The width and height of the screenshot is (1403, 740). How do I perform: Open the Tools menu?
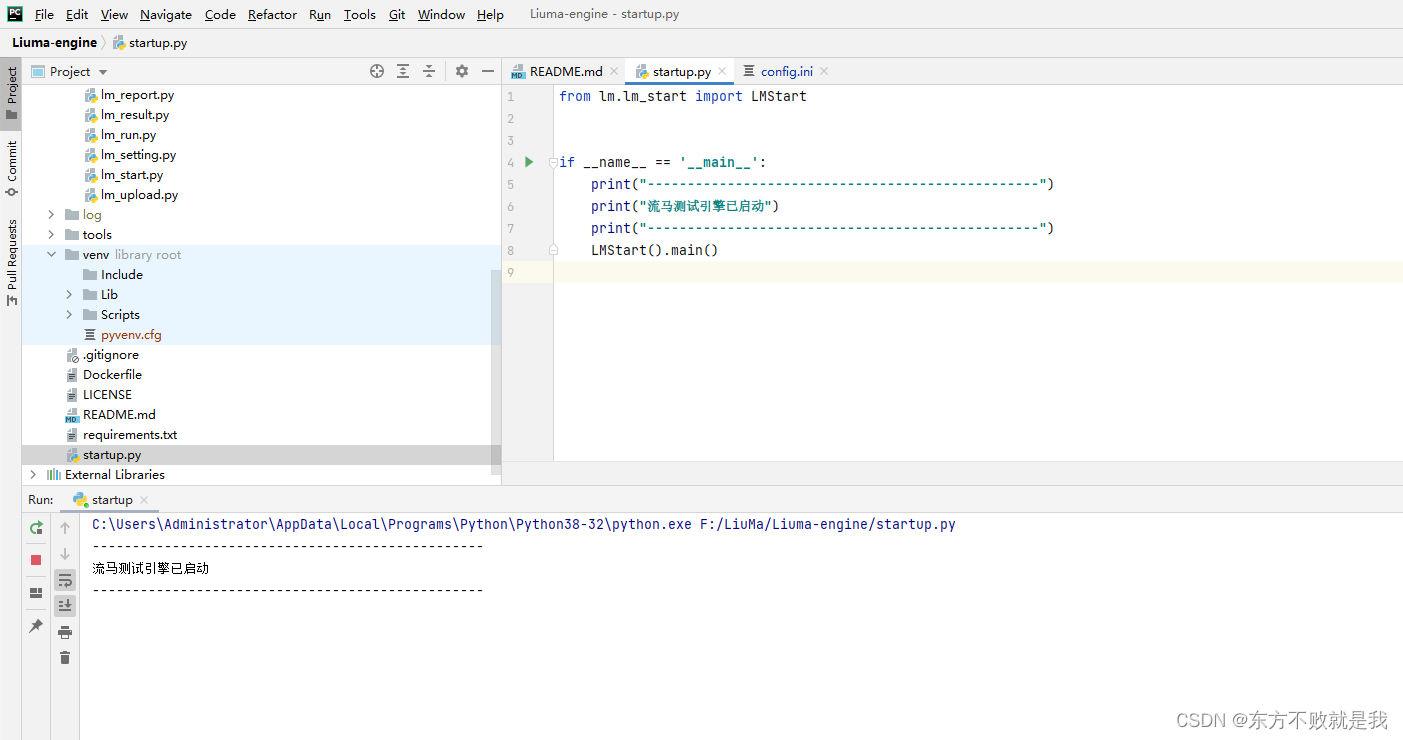click(360, 15)
